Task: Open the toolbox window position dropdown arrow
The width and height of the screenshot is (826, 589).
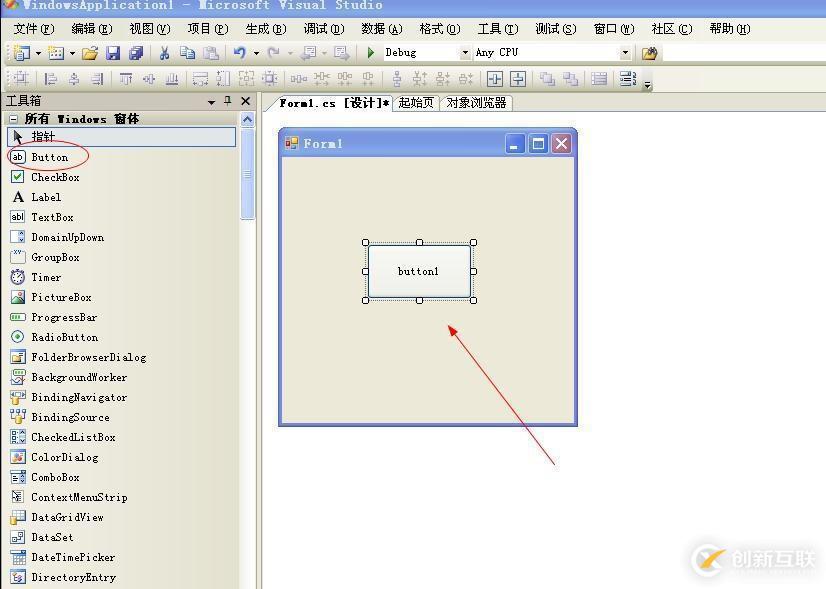Action: point(211,102)
